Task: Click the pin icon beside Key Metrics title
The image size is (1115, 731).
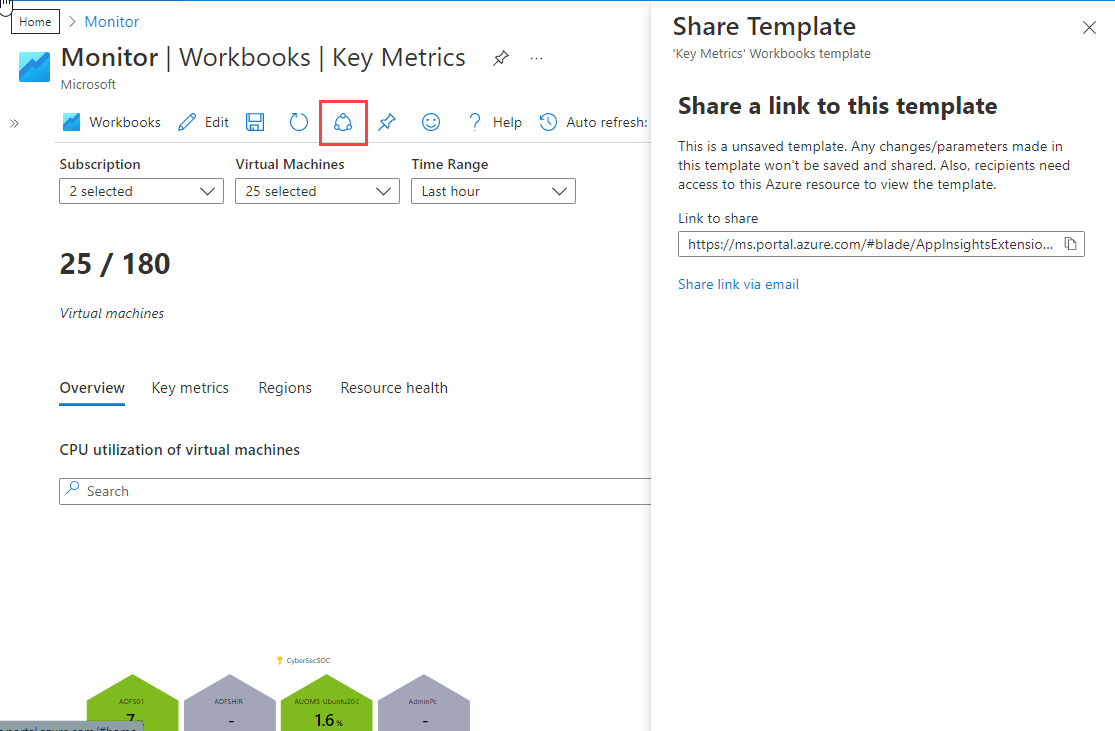Action: 500,59
